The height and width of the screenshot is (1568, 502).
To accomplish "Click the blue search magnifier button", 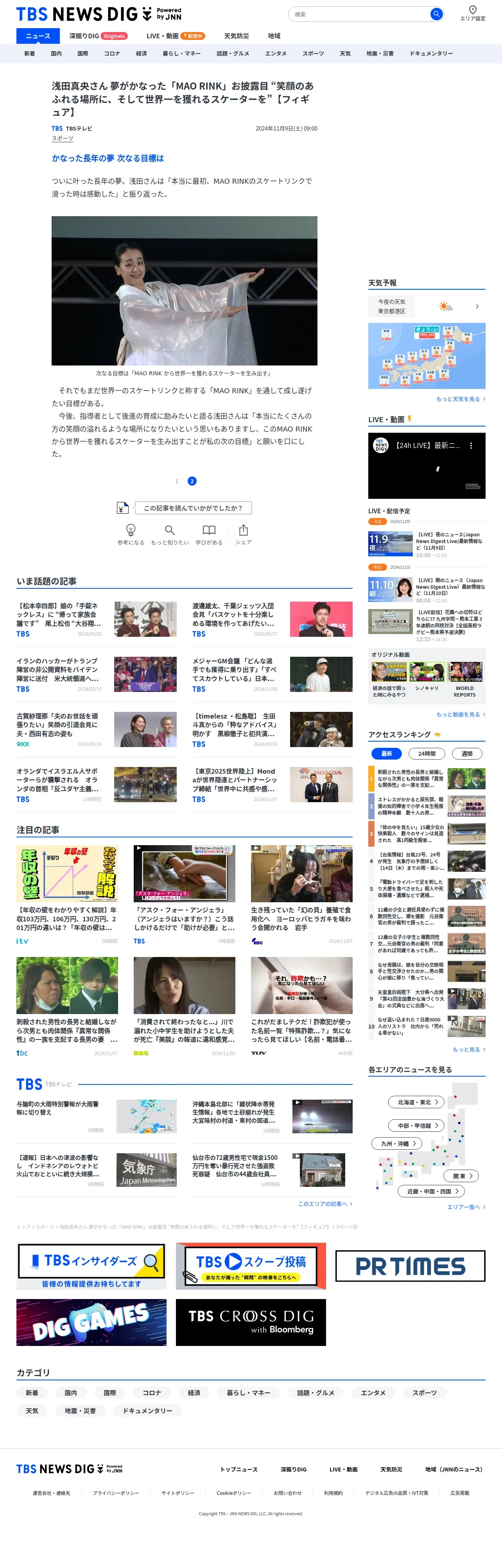I will 436,14.
